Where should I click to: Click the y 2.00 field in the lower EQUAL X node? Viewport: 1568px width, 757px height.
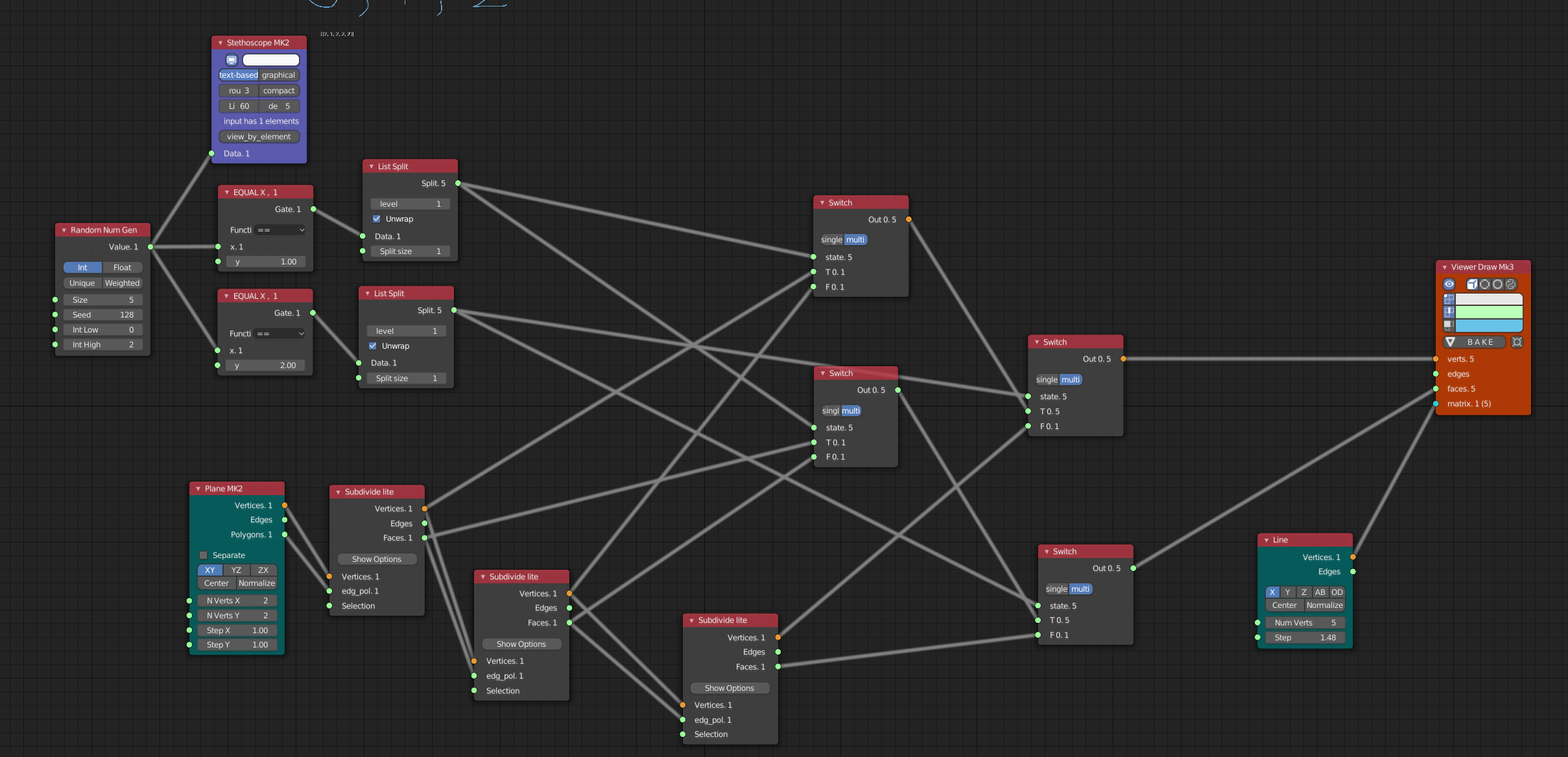point(266,366)
